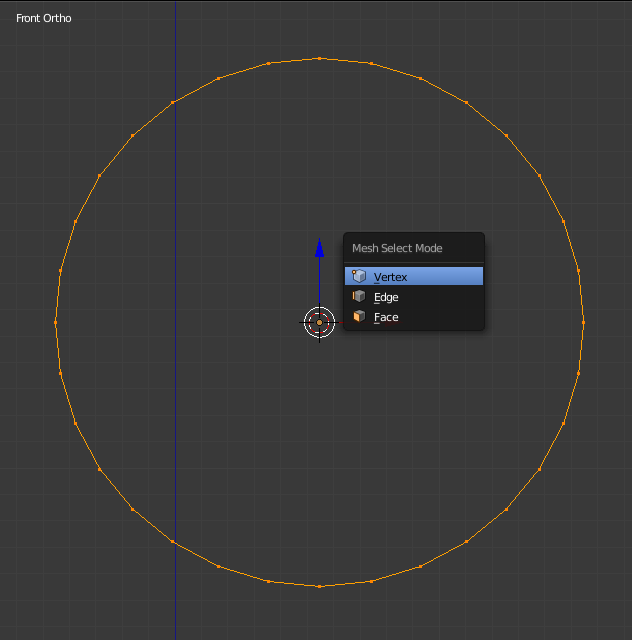Choose Face select mode

[x=414, y=317]
